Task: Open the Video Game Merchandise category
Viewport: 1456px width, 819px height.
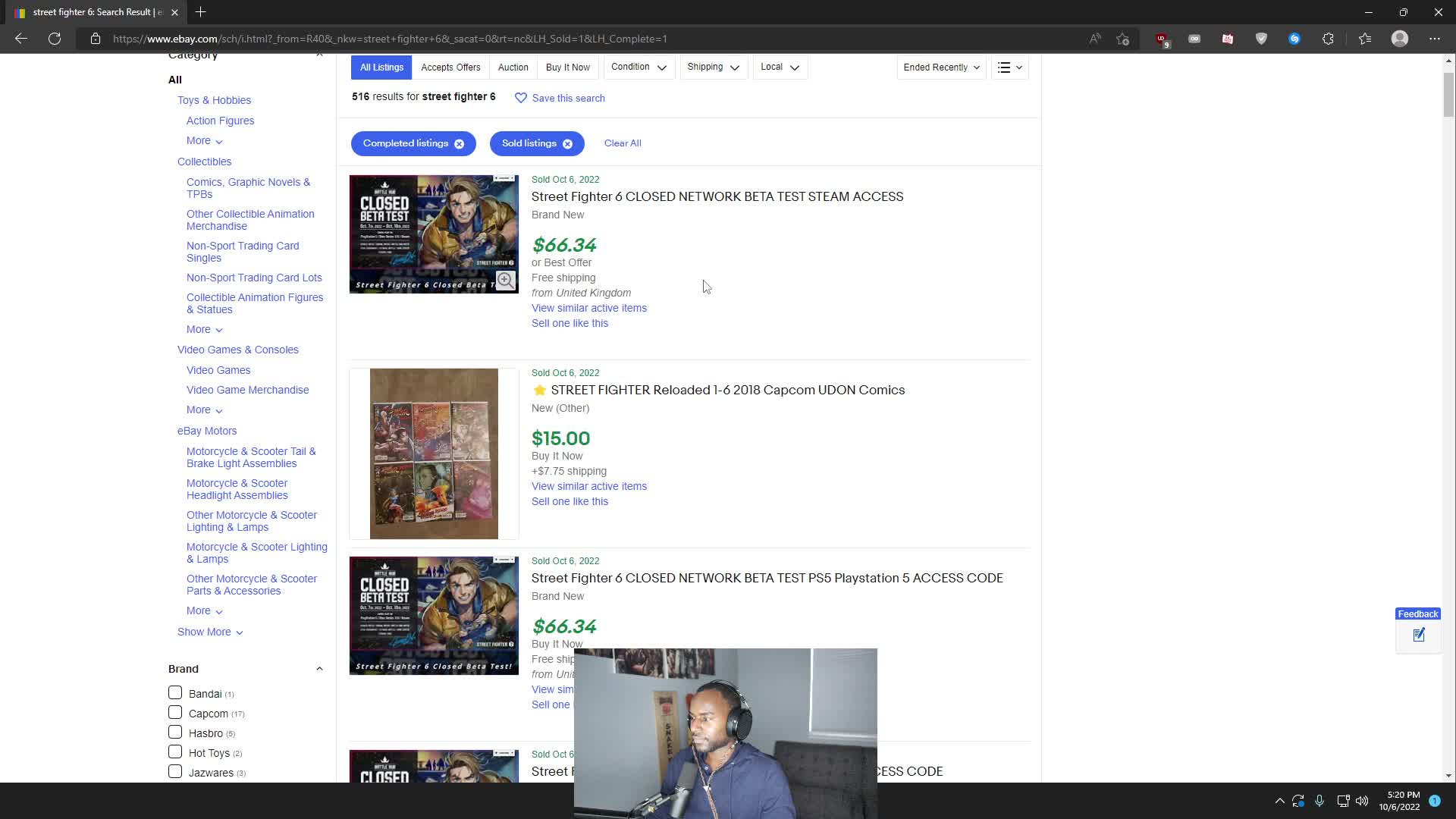Action: (247, 390)
